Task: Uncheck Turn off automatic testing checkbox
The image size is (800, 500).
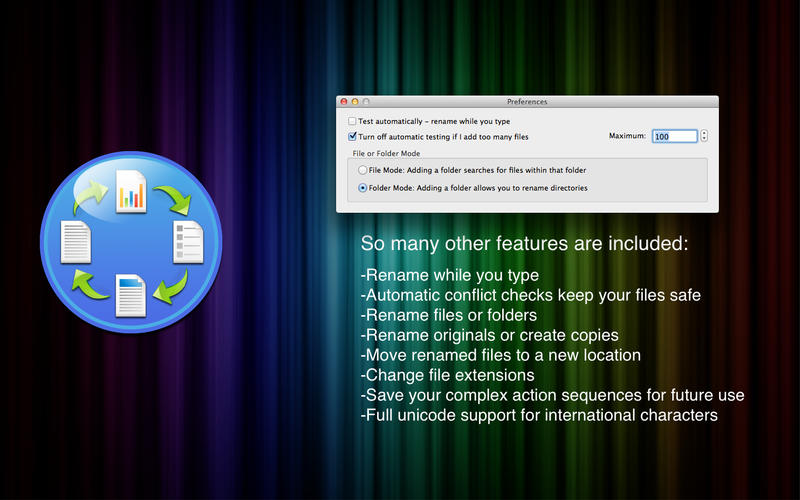Action: point(352,136)
